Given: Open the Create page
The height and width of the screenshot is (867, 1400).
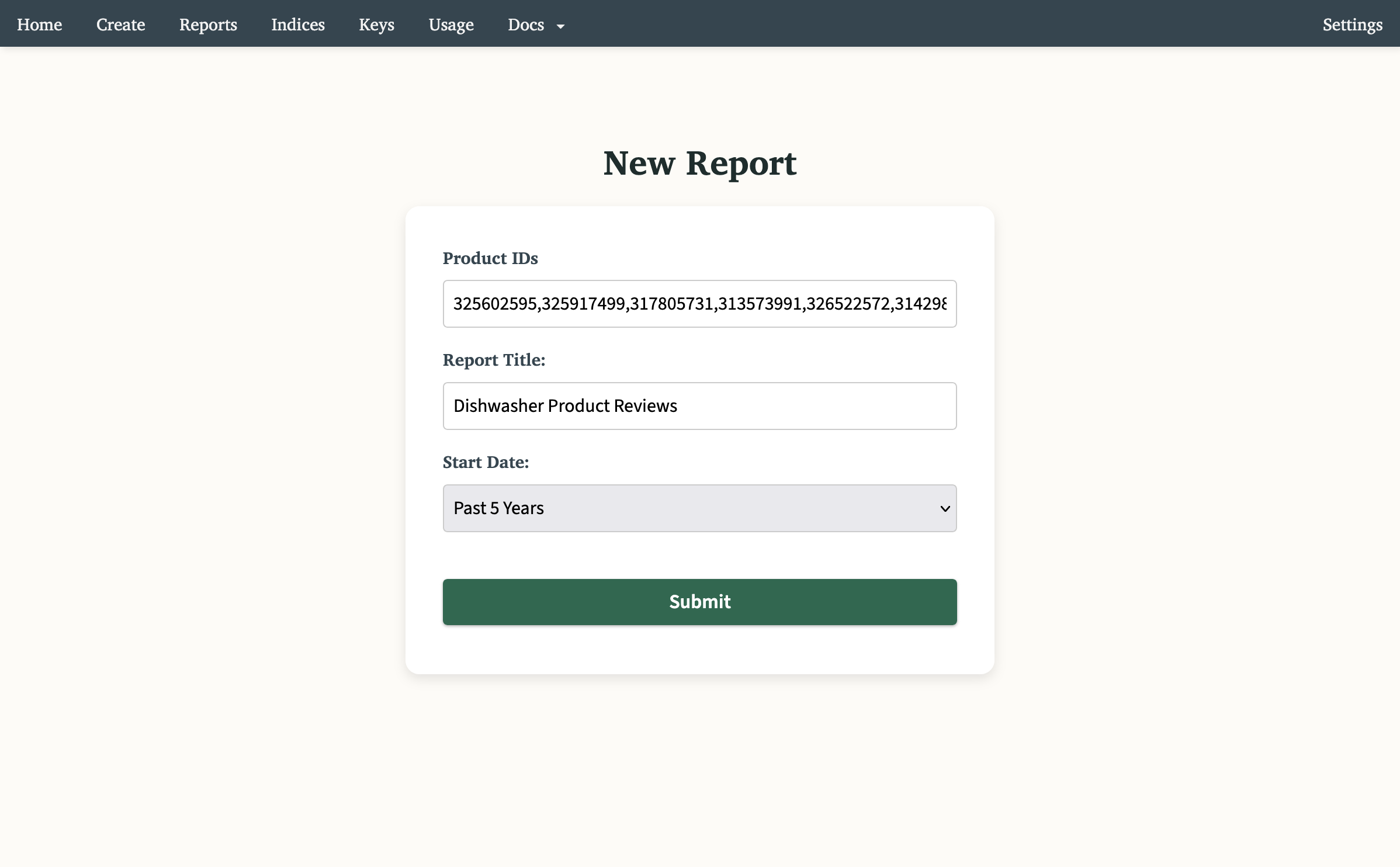Looking at the screenshot, I should click(x=120, y=25).
